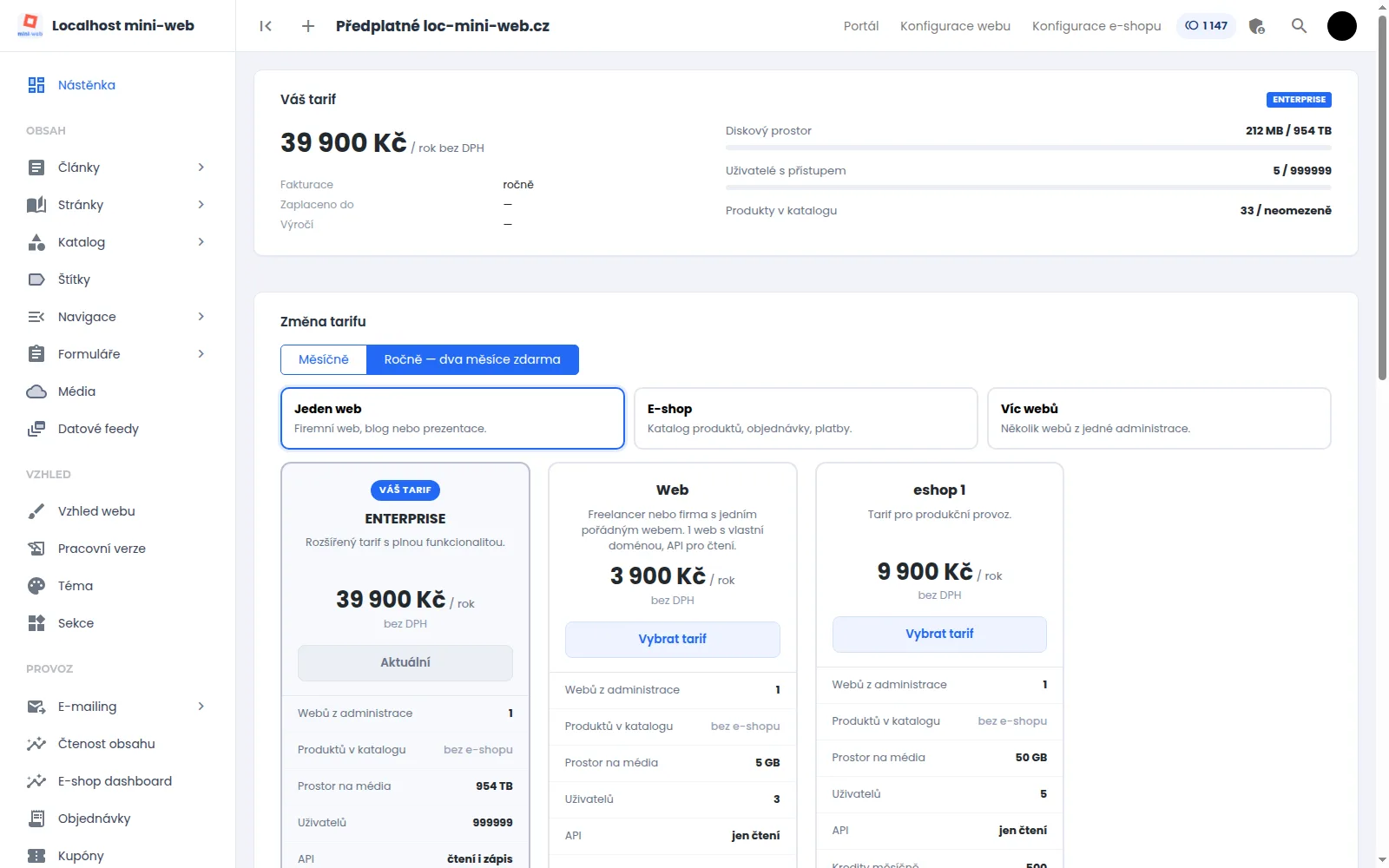Click the Štítky label icon
This screenshot has width=1389, height=868.
(x=36, y=279)
